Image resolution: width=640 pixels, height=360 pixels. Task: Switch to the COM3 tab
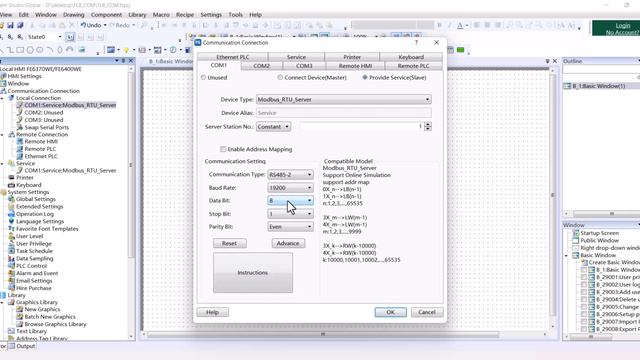pyautogui.click(x=304, y=66)
